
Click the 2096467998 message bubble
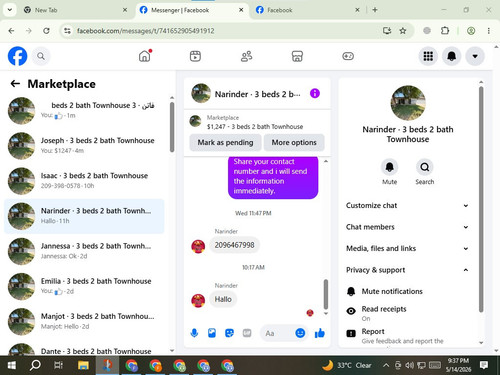234,245
